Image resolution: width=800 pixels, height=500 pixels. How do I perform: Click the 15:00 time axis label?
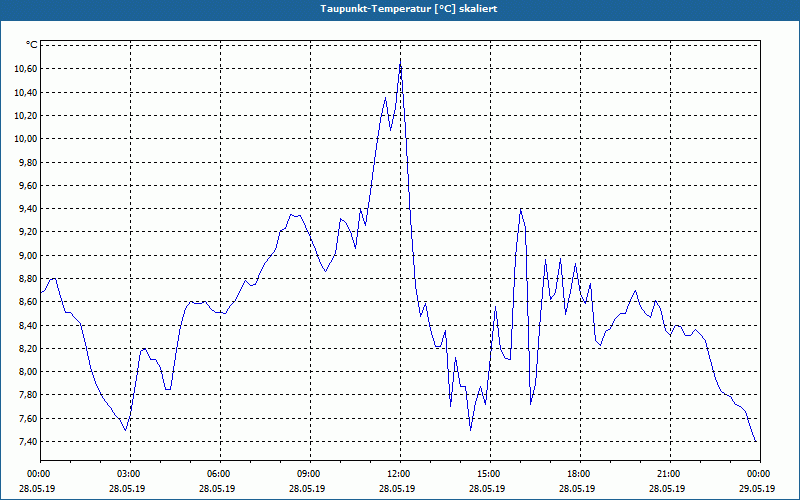pyautogui.click(x=487, y=474)
